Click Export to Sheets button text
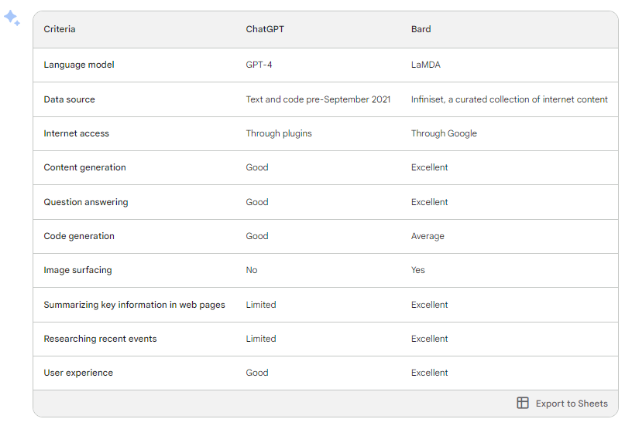Screen dimensions: 628x425 click(x=572, y=403)
